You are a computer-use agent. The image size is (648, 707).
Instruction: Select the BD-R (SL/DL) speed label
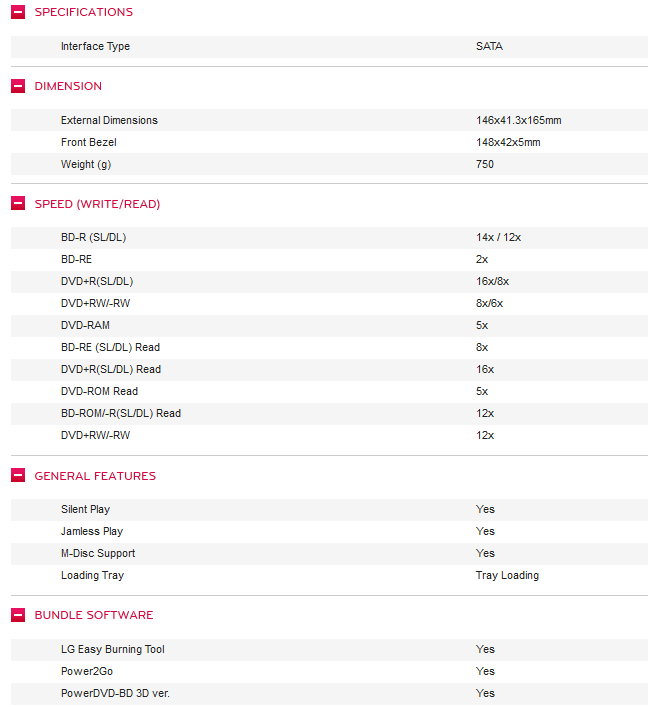coord(93,238)
